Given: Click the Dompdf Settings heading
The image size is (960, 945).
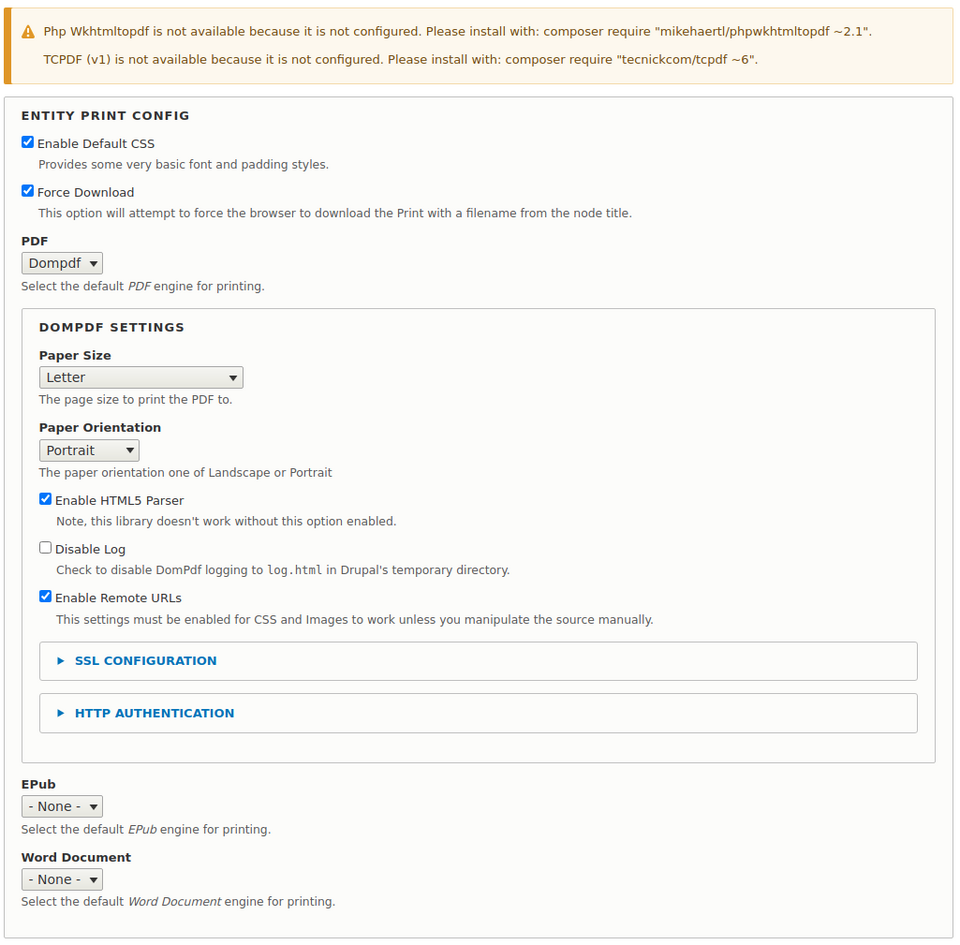Looking at the screenshot, I should pos(113,327).
